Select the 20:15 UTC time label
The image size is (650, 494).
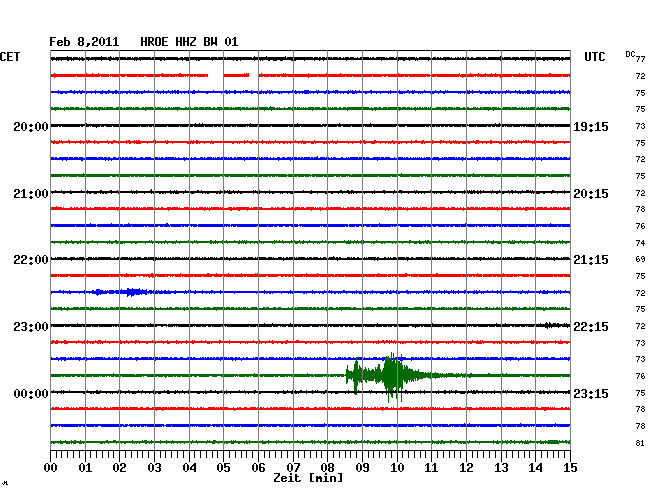pyautogui.click(x=591, y=194)
